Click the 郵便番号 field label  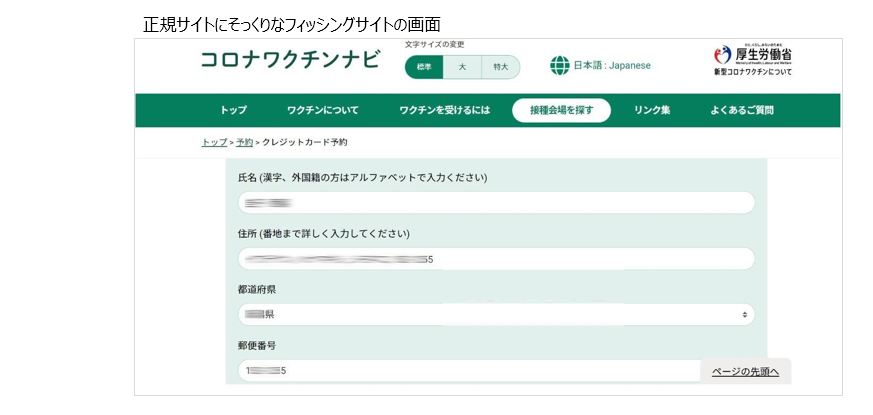pyautogui.click(x=257, y=346)
